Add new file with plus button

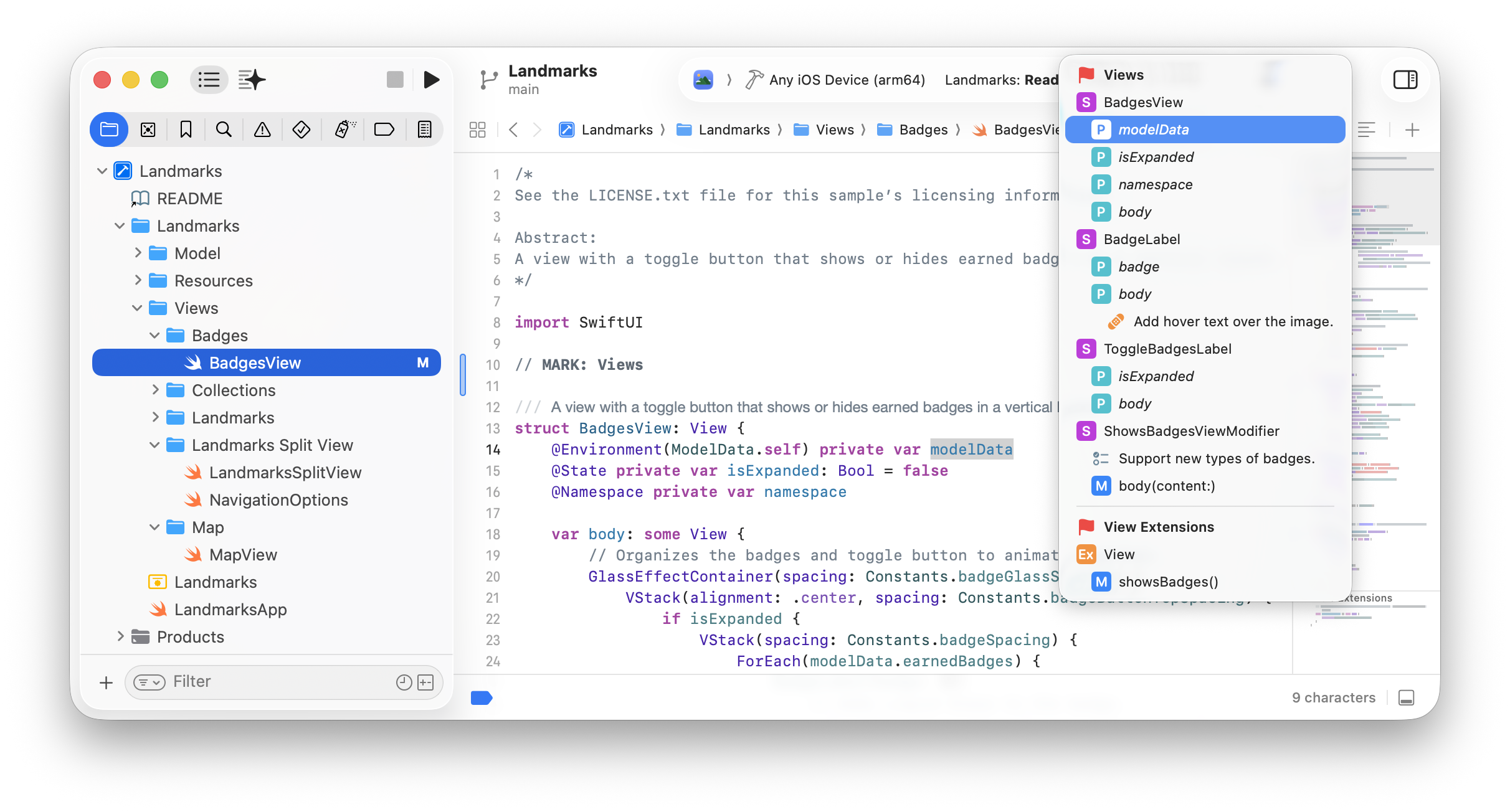tap(106, 682)
